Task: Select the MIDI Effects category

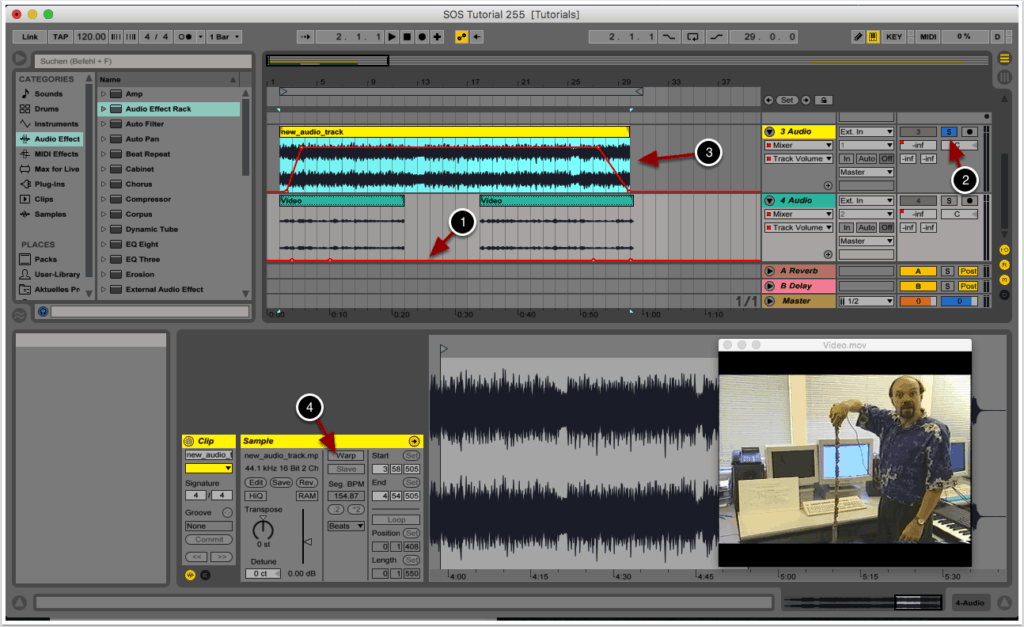Action: tap(55, 154)
